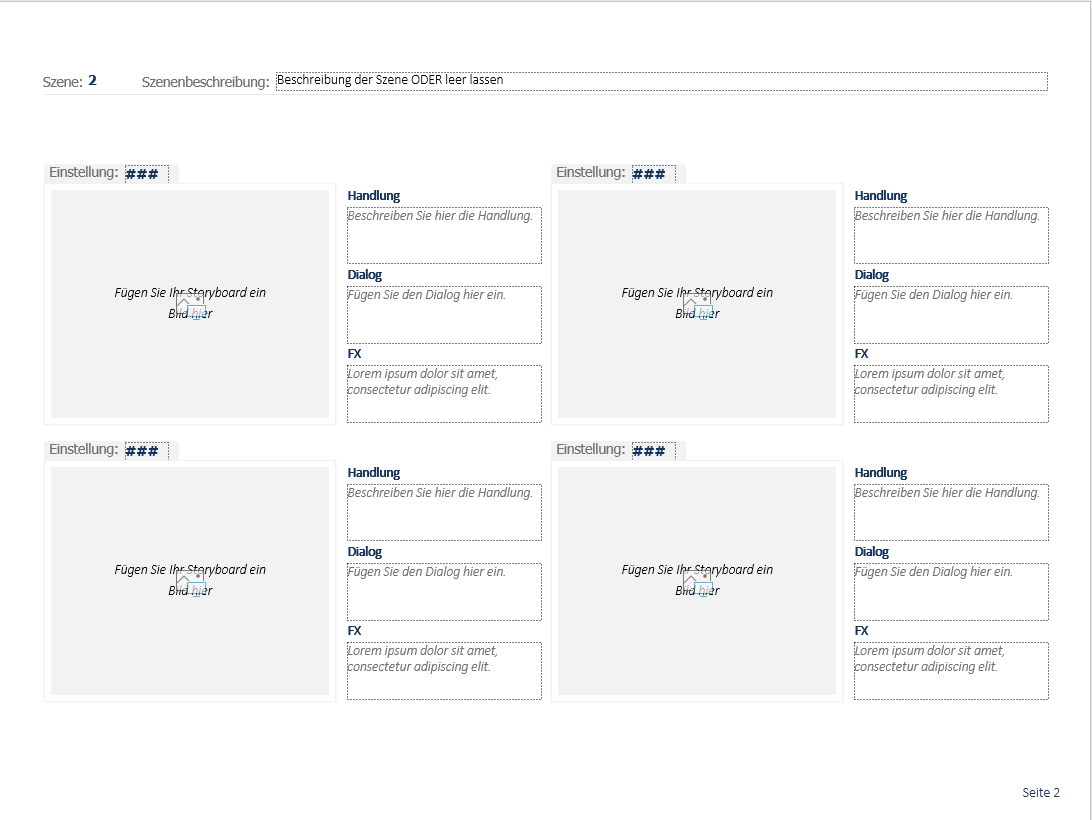Image resolution: width=1092 pixels, height=820 pixels.
Task: Click the ### Einstellung field of lower-right shot
Action: click(x=653, y=451)
